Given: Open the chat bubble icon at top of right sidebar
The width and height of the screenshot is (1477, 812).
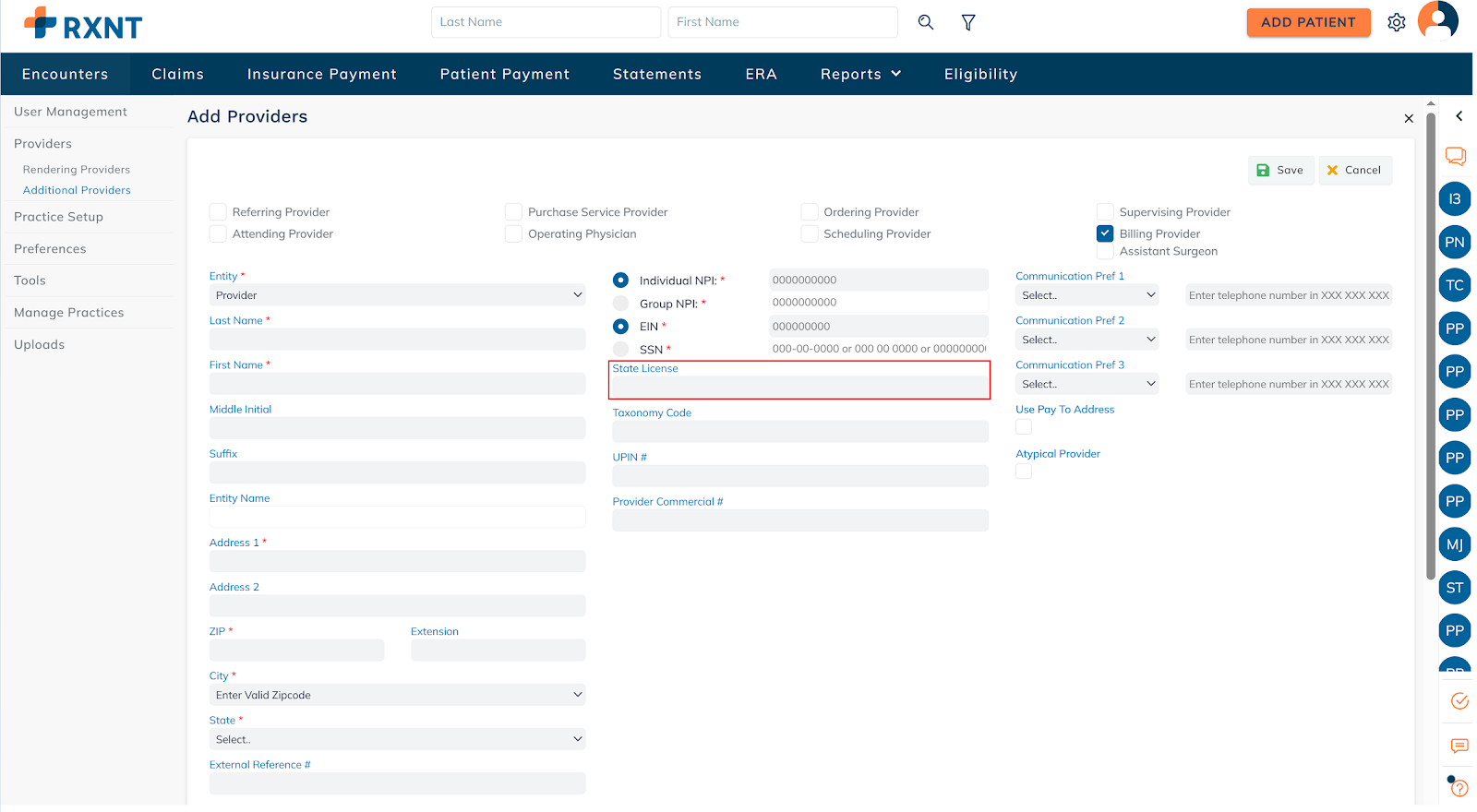Looking at the screenshot, I should (x=1455, y=156).
